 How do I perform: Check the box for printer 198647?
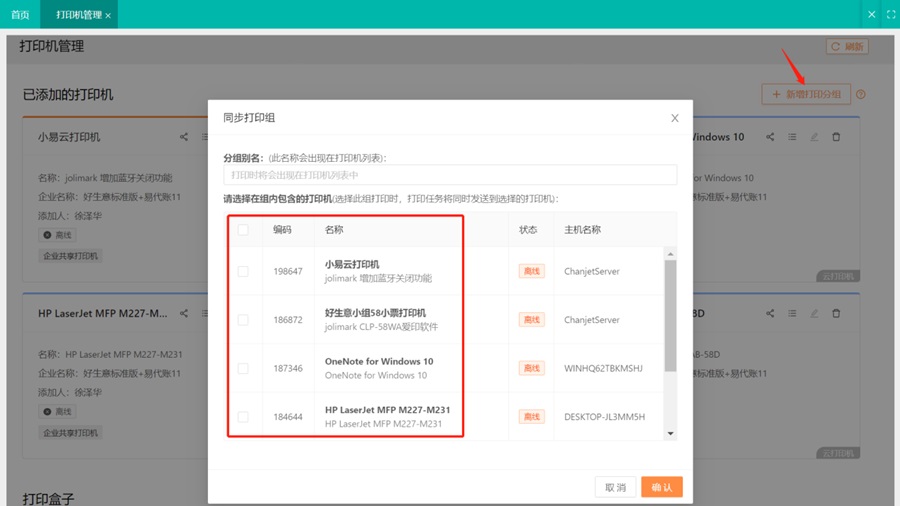(243, 271)
